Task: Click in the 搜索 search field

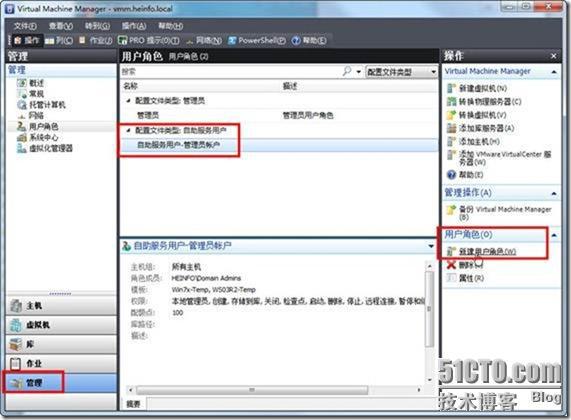Action: pyautogui.click(x=231, y=72)
